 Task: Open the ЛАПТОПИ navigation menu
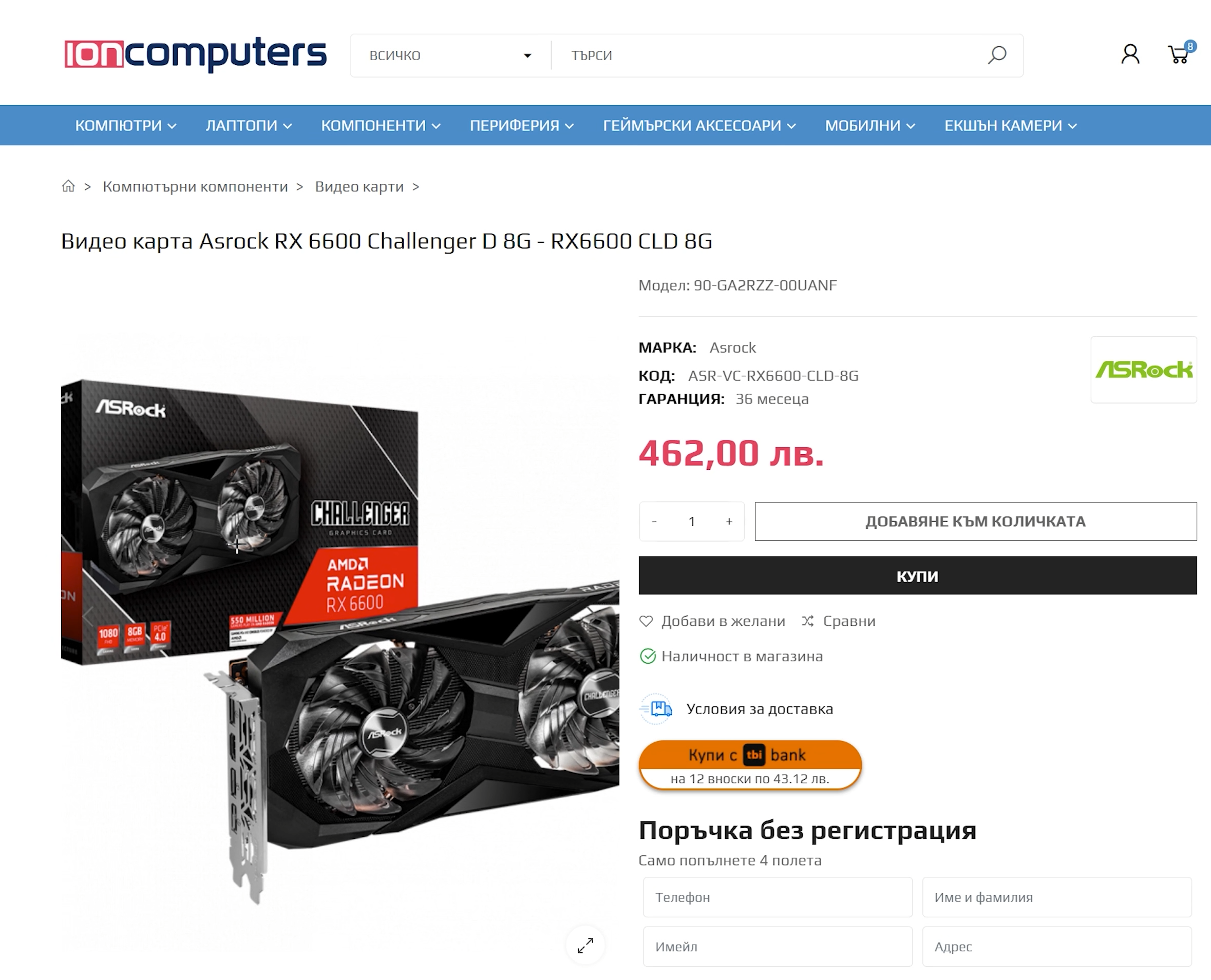click(249, 125)
